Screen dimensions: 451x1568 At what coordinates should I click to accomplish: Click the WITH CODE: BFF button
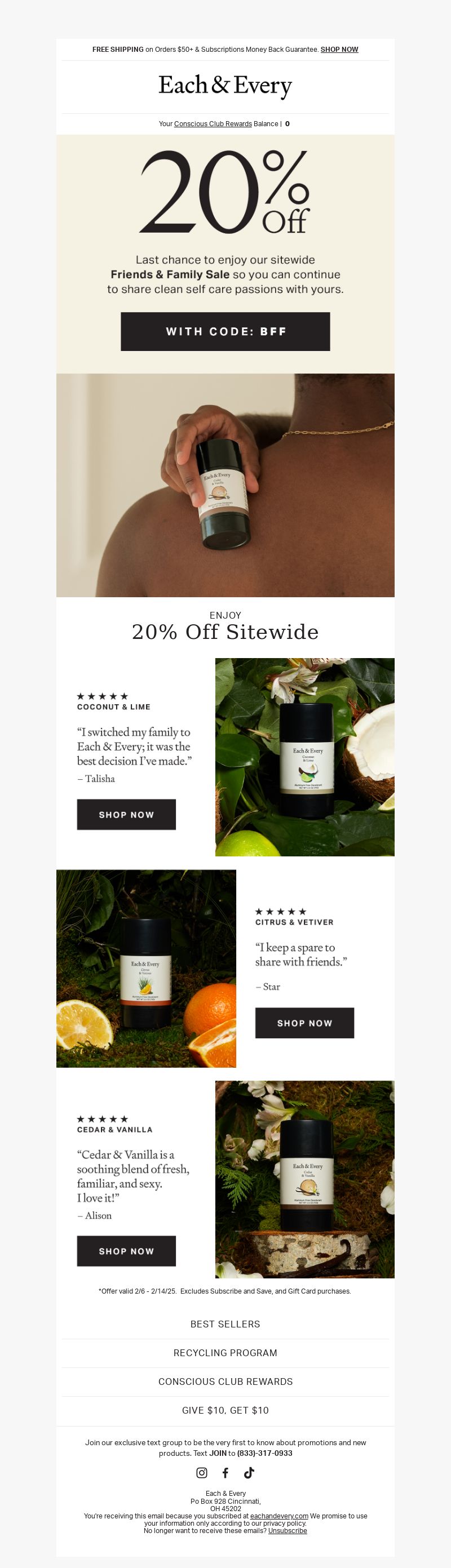pos(225,331)
